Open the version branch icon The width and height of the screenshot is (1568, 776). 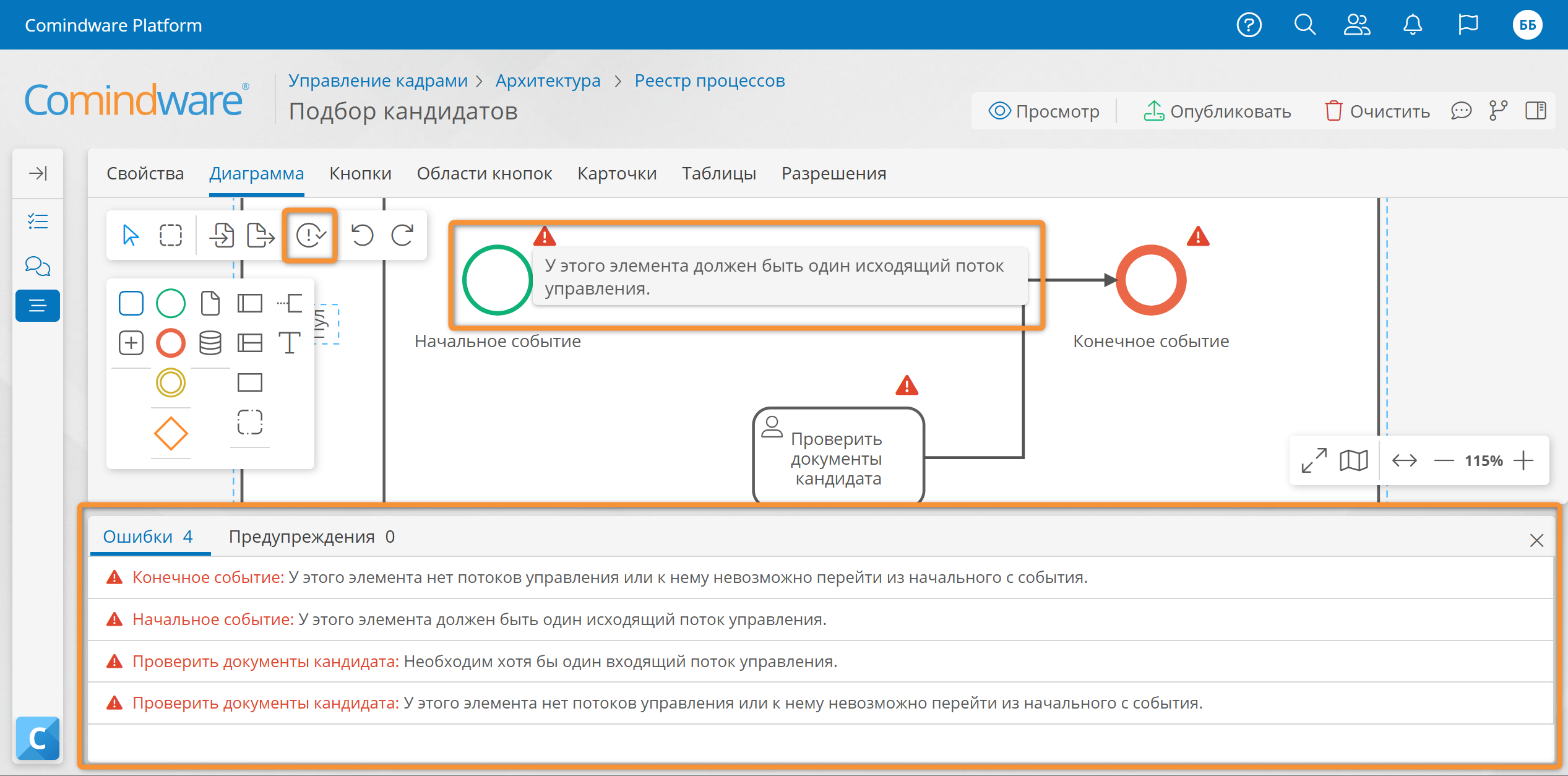click(x=1498, y=111)
